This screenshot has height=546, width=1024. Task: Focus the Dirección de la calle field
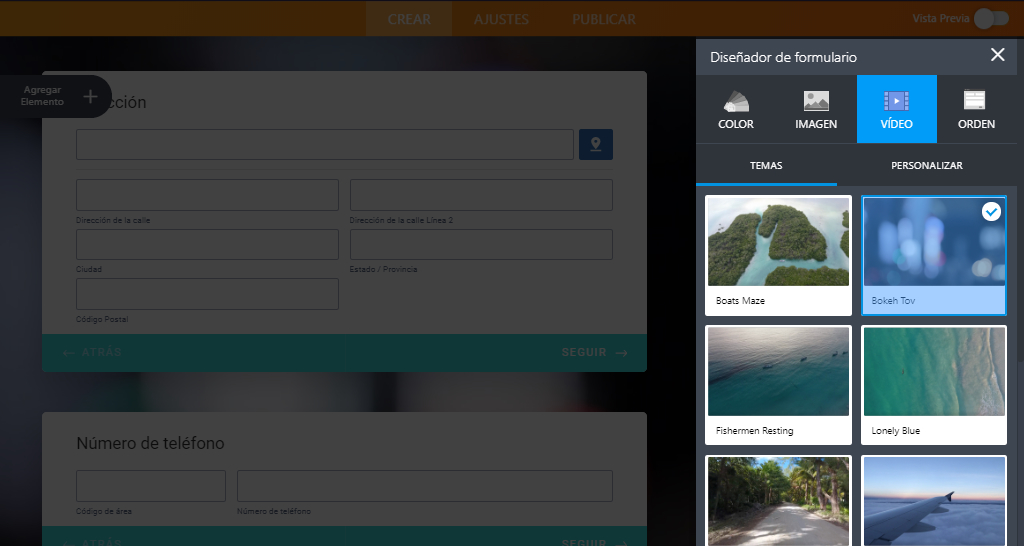207,195
